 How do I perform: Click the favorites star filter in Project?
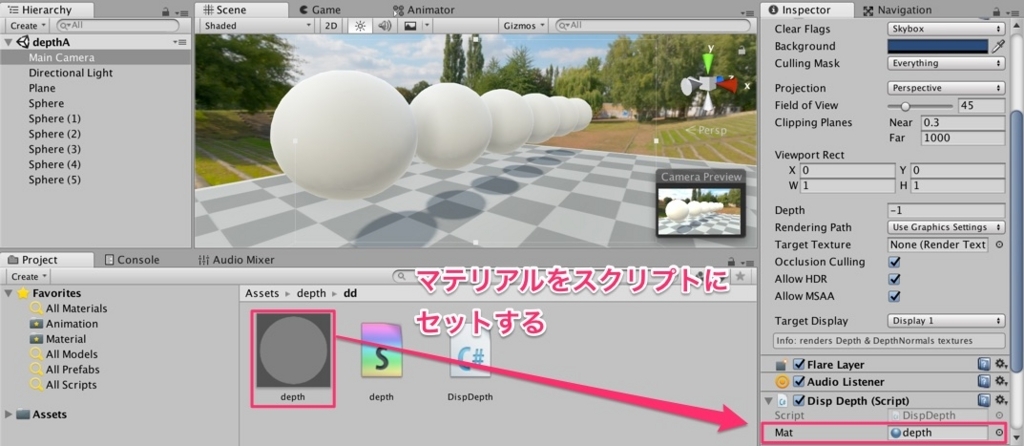pos(739,276)
